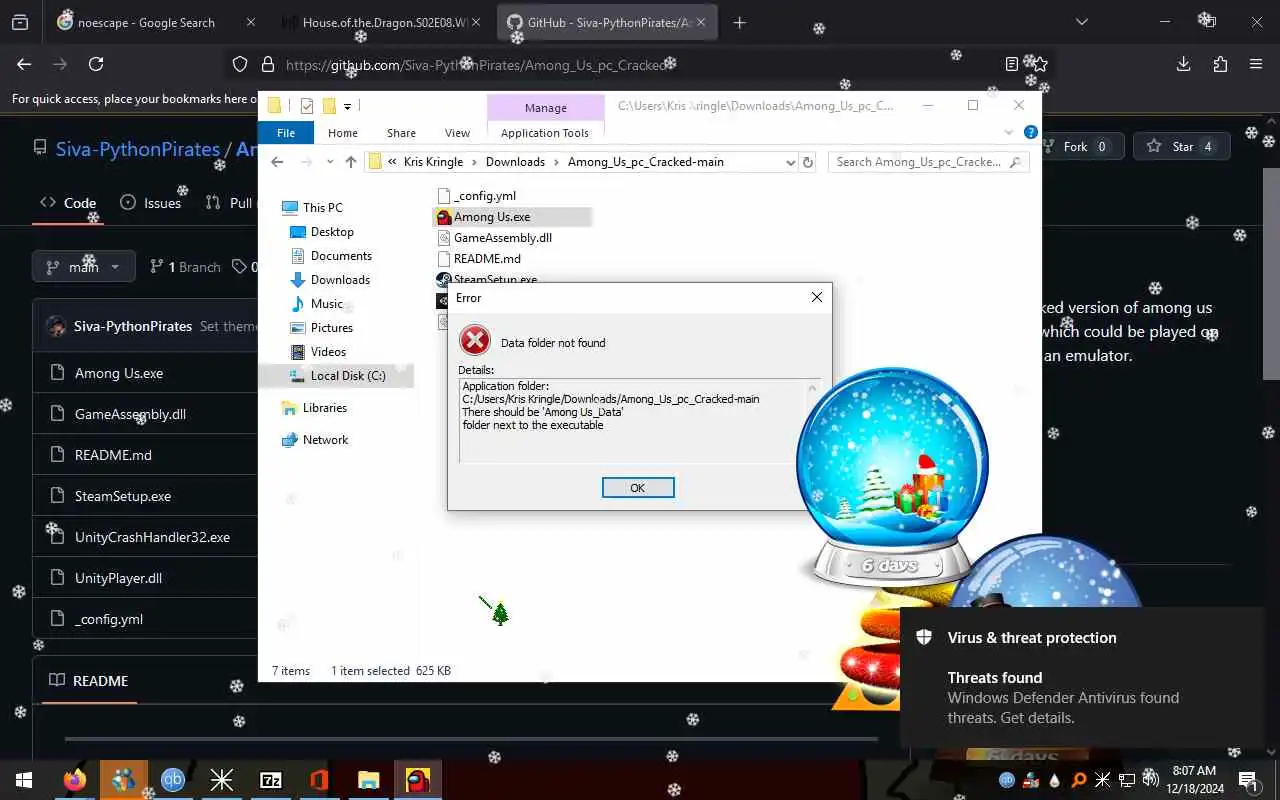Switch to noescape Google Search tab

click(146, 22)
